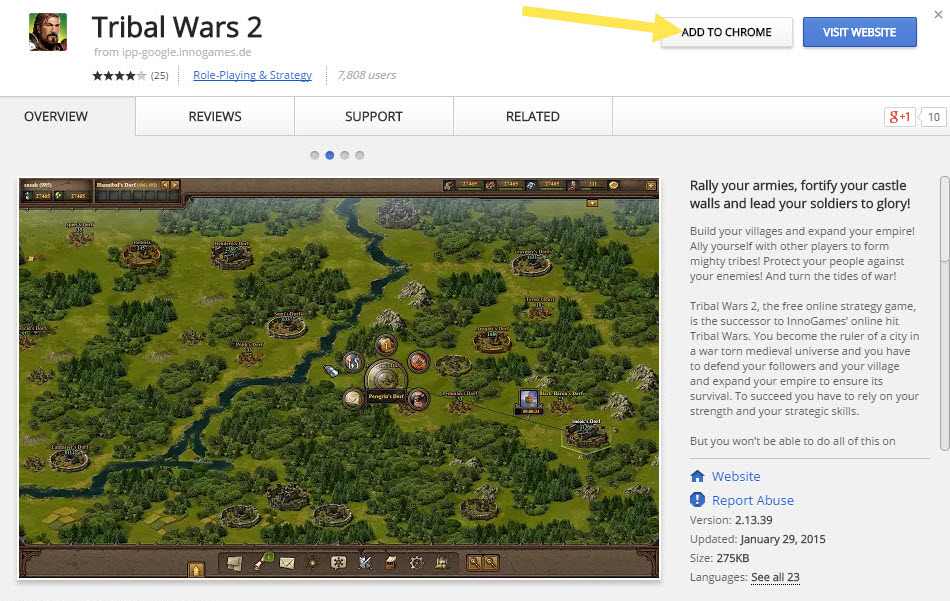Click the Add to Chrome button
The height and width of the screenshot is (601, 950).
[726, 32]
